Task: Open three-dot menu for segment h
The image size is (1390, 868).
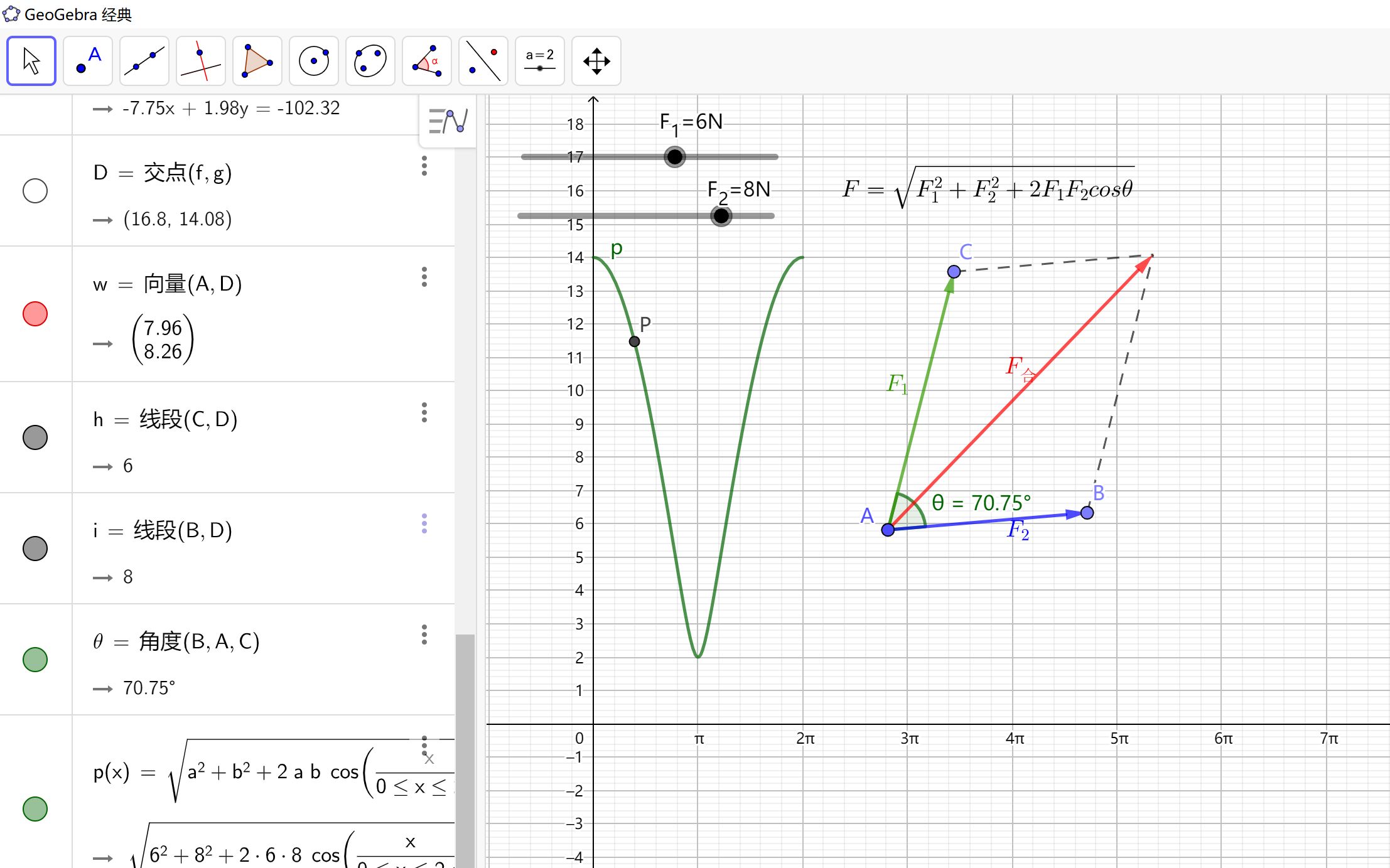Action: [x=424, y=412]
